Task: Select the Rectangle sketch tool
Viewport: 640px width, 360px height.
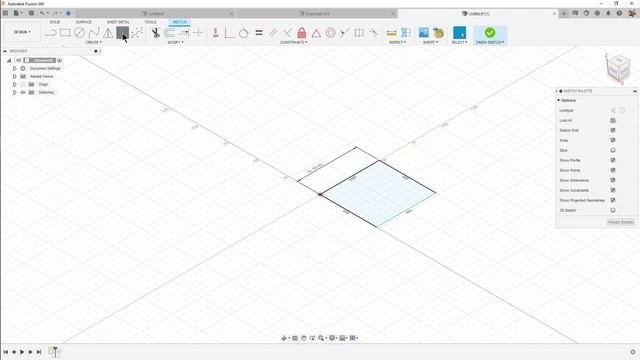Action: click(65, 33)
